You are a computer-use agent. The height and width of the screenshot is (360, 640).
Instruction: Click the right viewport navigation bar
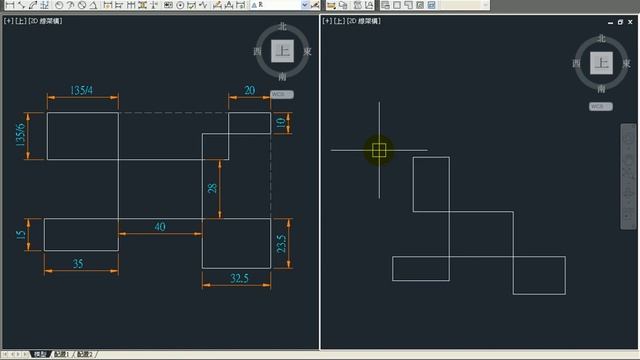tap(628, 177)
